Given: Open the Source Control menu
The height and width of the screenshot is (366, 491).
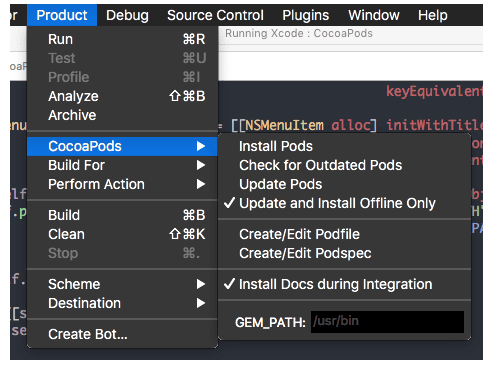Looking at the screenshot, I should click(x=215, y=15).
